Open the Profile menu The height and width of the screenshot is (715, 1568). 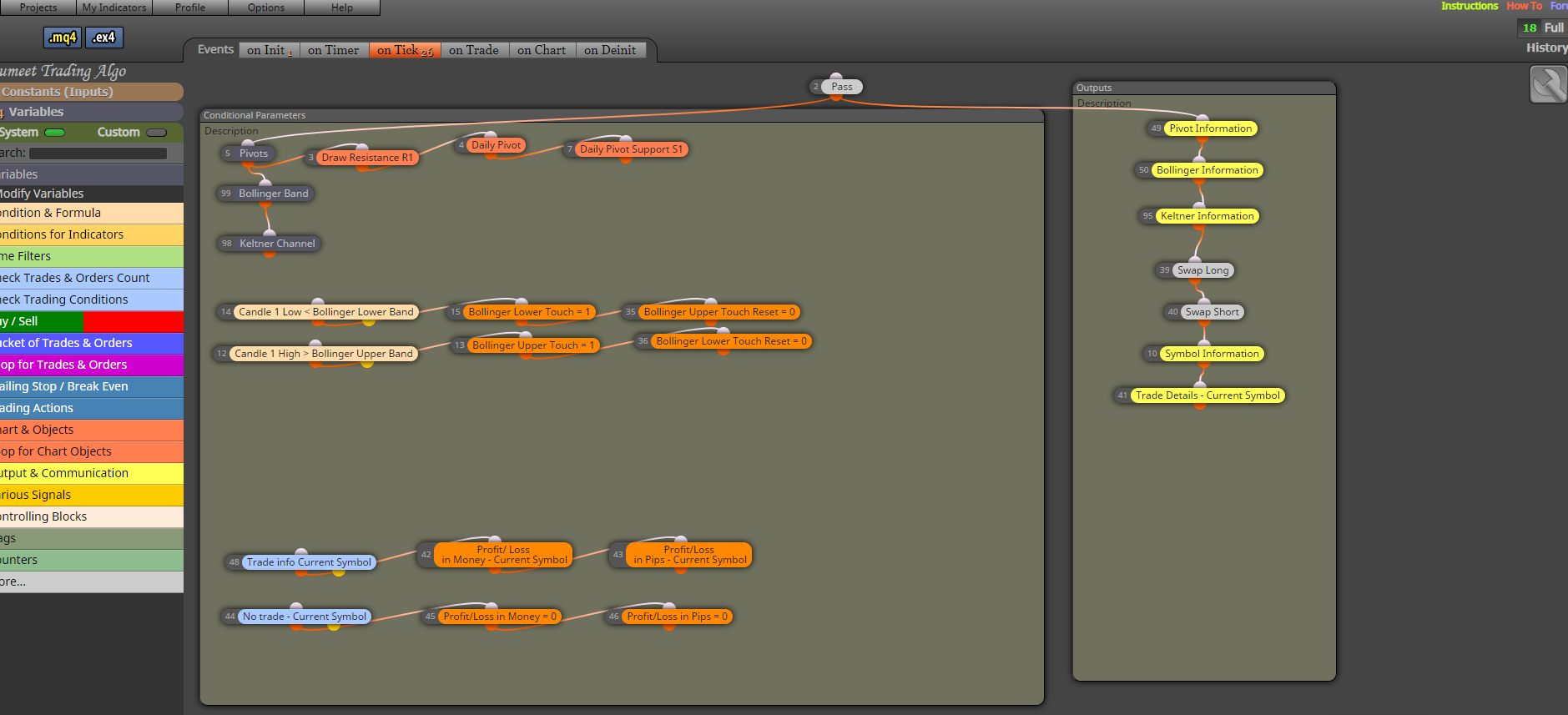pyautogui.click(x=190, y=8)
